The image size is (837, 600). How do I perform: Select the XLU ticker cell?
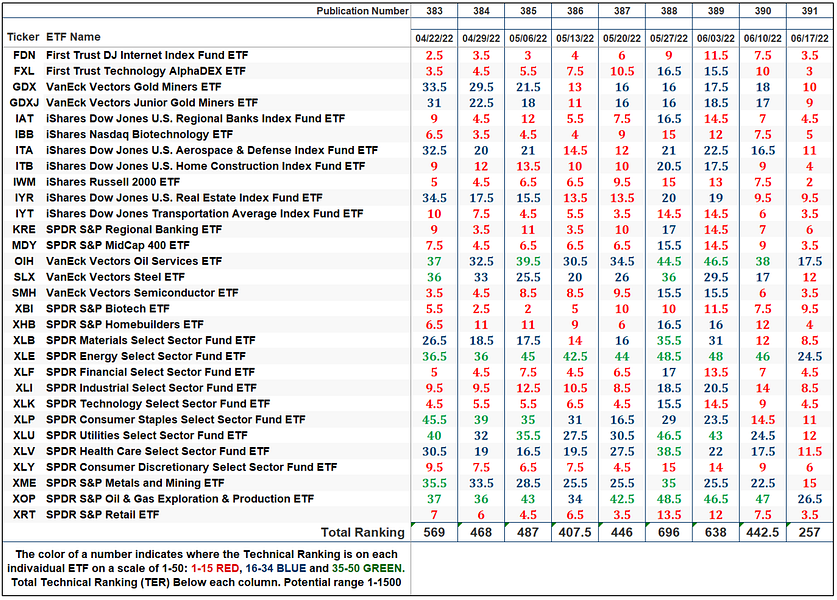24,436
